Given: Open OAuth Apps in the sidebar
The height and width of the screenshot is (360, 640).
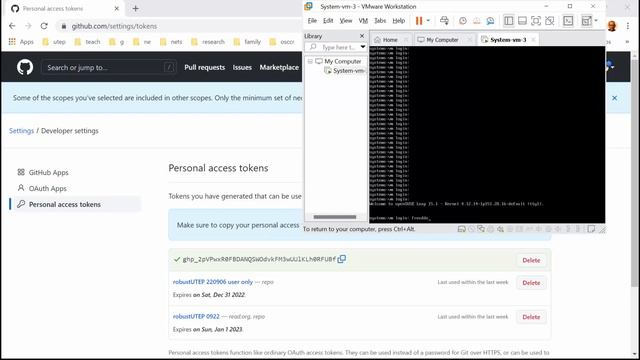Looking at the screenshot, I should [x=47, y=189].
